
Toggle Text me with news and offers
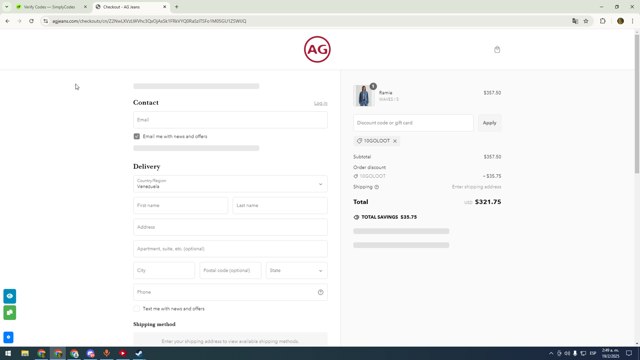tap(137, 309)
